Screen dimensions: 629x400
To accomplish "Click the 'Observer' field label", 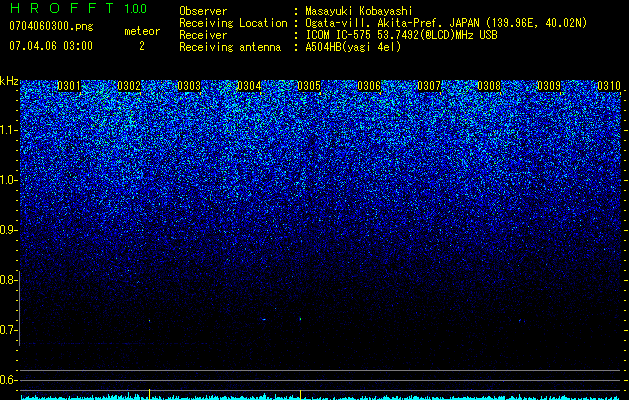I will 203,11.
